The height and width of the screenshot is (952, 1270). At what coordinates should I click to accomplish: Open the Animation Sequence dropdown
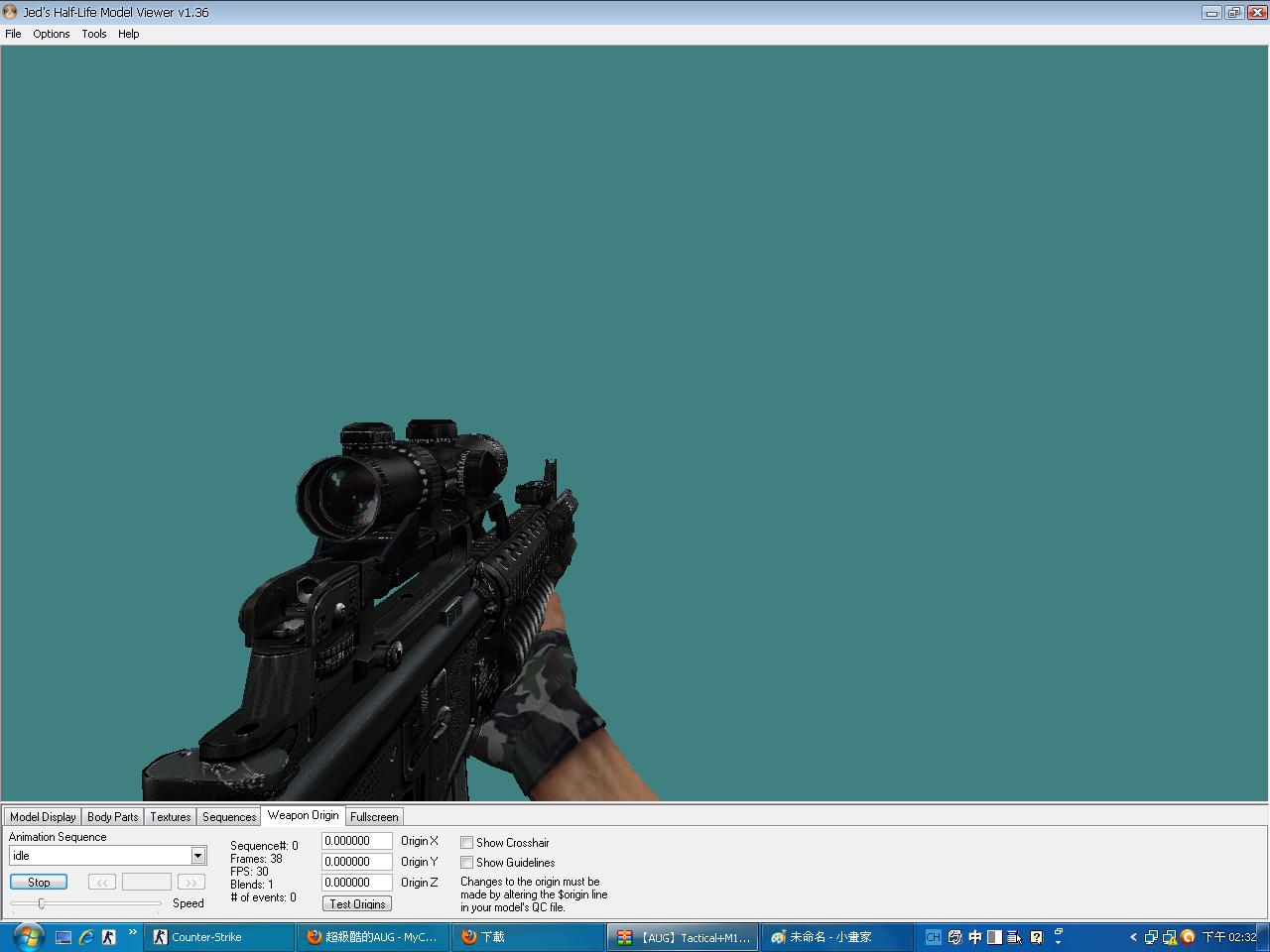tap(198, 856)
